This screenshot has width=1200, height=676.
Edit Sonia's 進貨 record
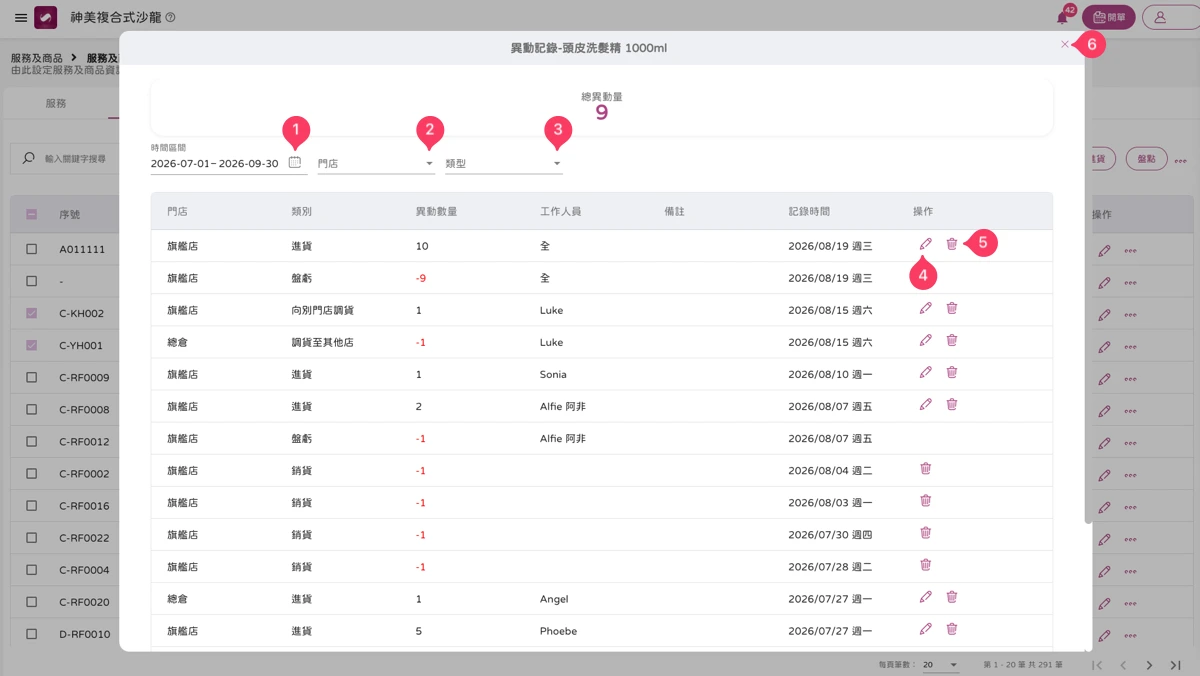(x=926, y=372)
